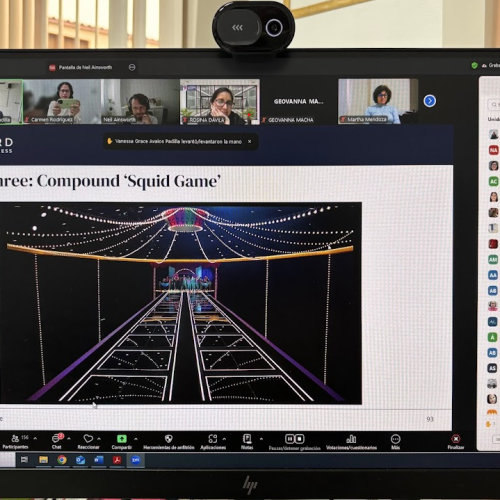Select ROSINA DAVILA video thumbnail
This screenshot has width=500, height=500.
(x=220, y=102)
